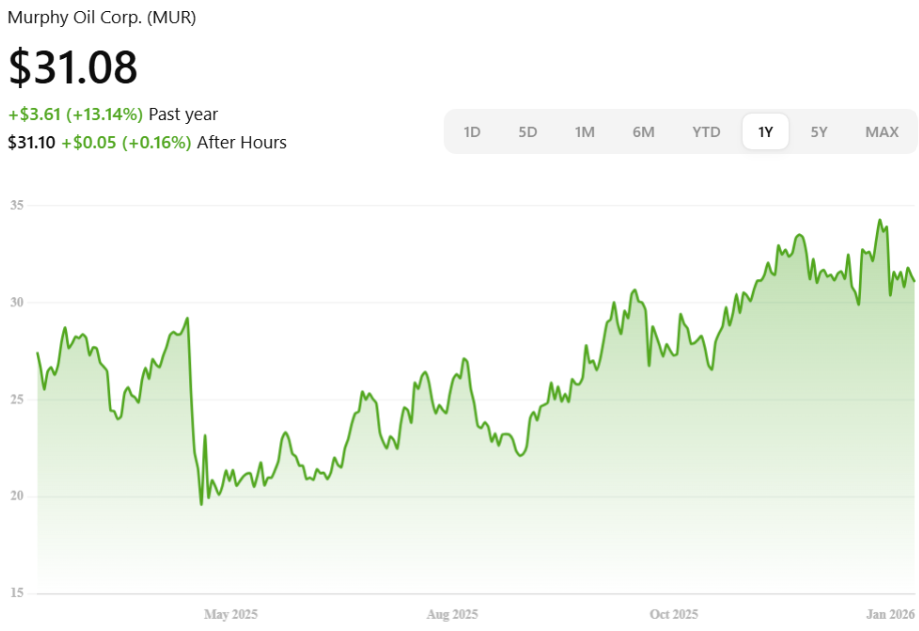
Task: Click the +$0.05 (+0.16%) after hours change
Action: [126, 143]
